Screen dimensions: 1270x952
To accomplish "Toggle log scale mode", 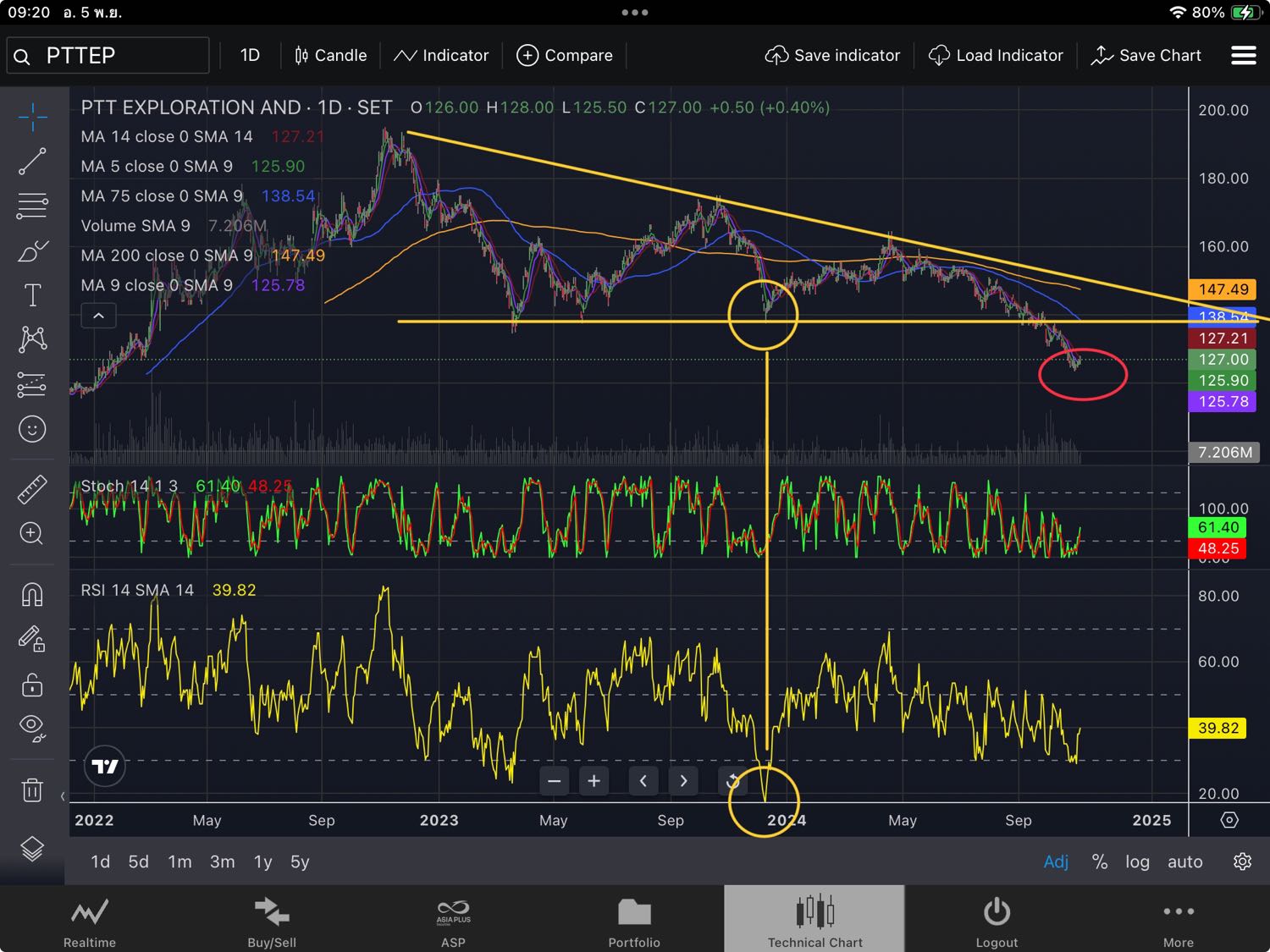I will 1137,861.
